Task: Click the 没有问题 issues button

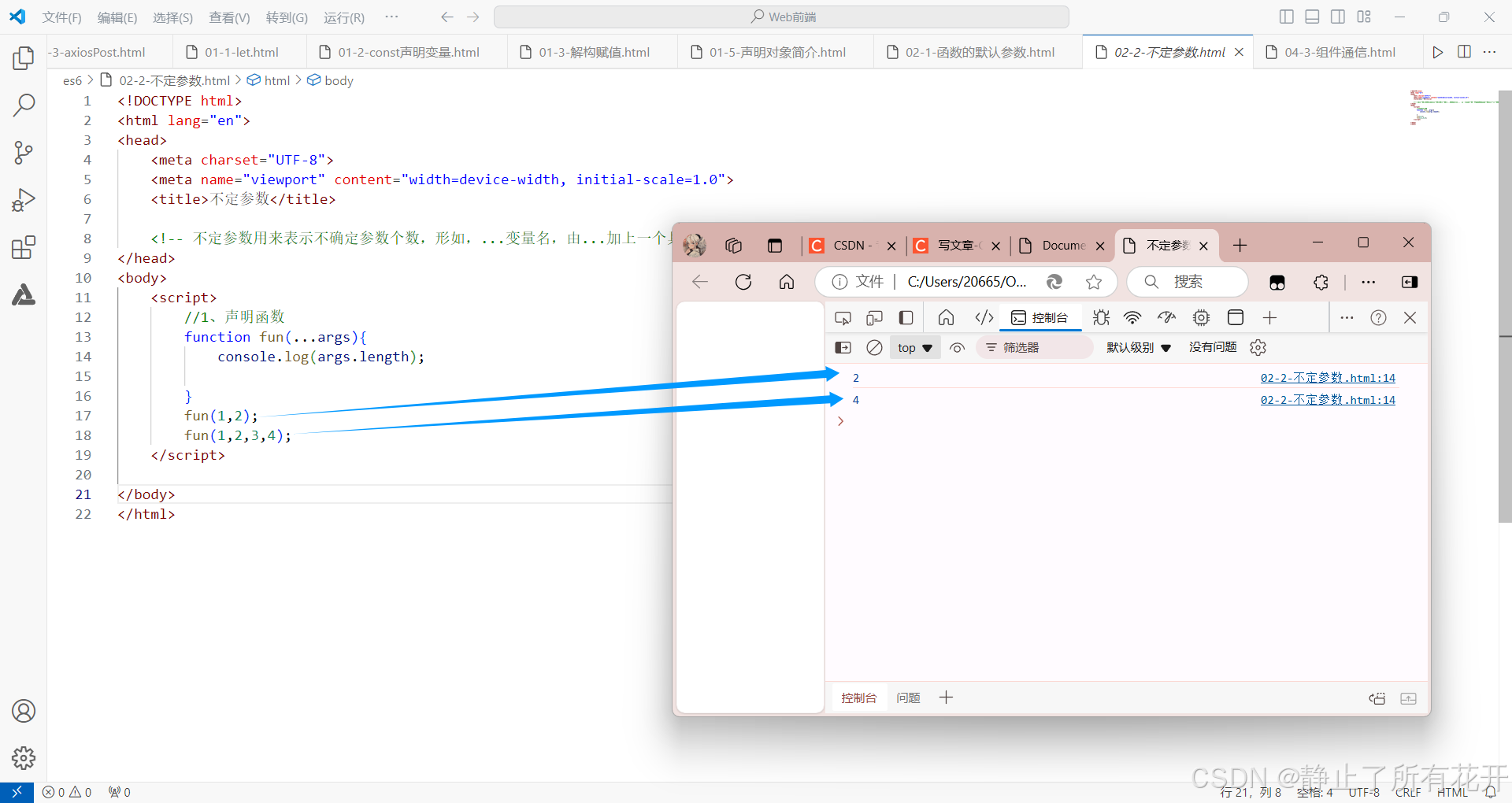Action: click(1213, 347)
